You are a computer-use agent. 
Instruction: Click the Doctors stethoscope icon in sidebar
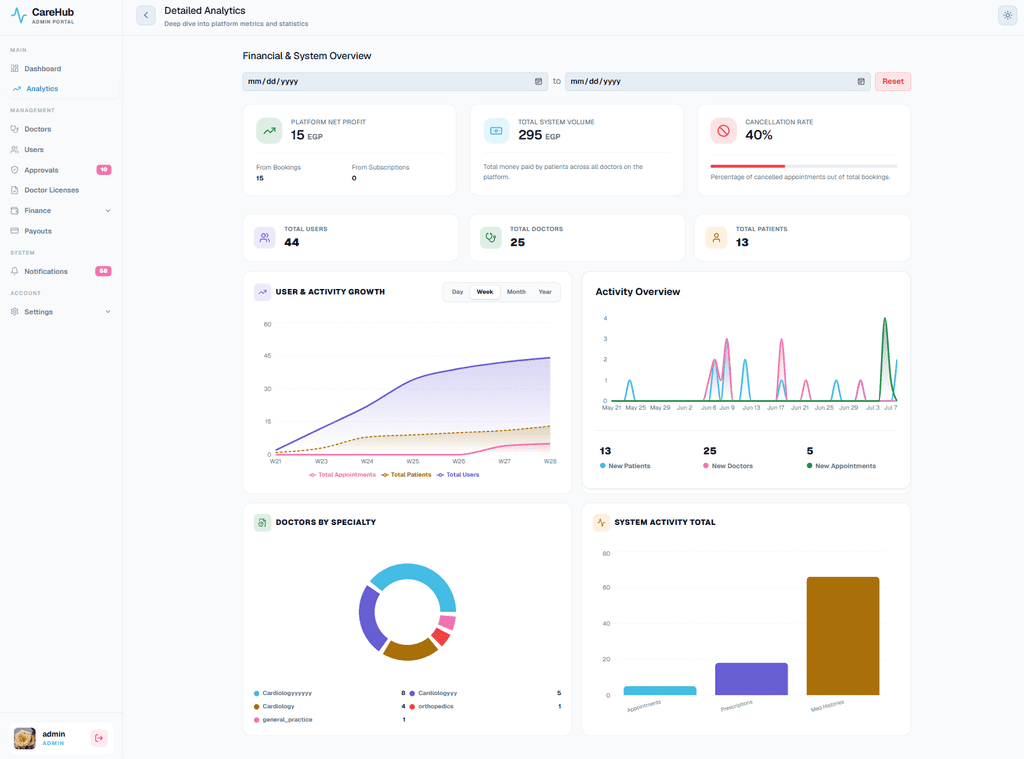pyautogui.click(x=14, y=129)
